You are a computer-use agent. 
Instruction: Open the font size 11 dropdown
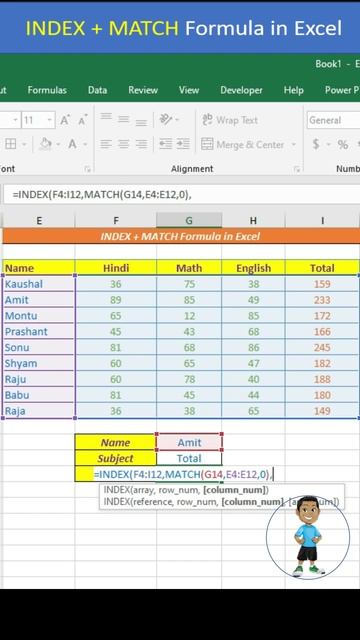click(50, 120)
